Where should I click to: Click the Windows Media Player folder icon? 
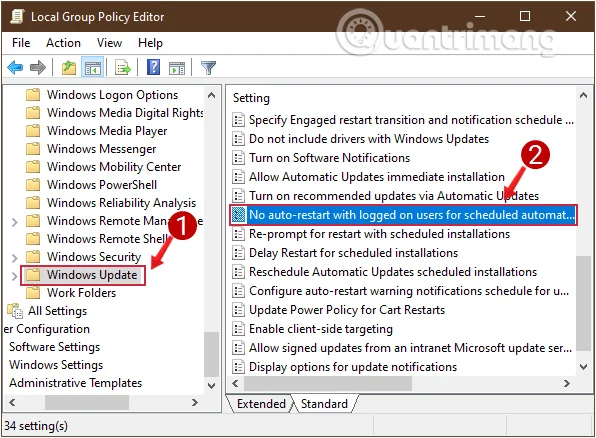(33, 130)
